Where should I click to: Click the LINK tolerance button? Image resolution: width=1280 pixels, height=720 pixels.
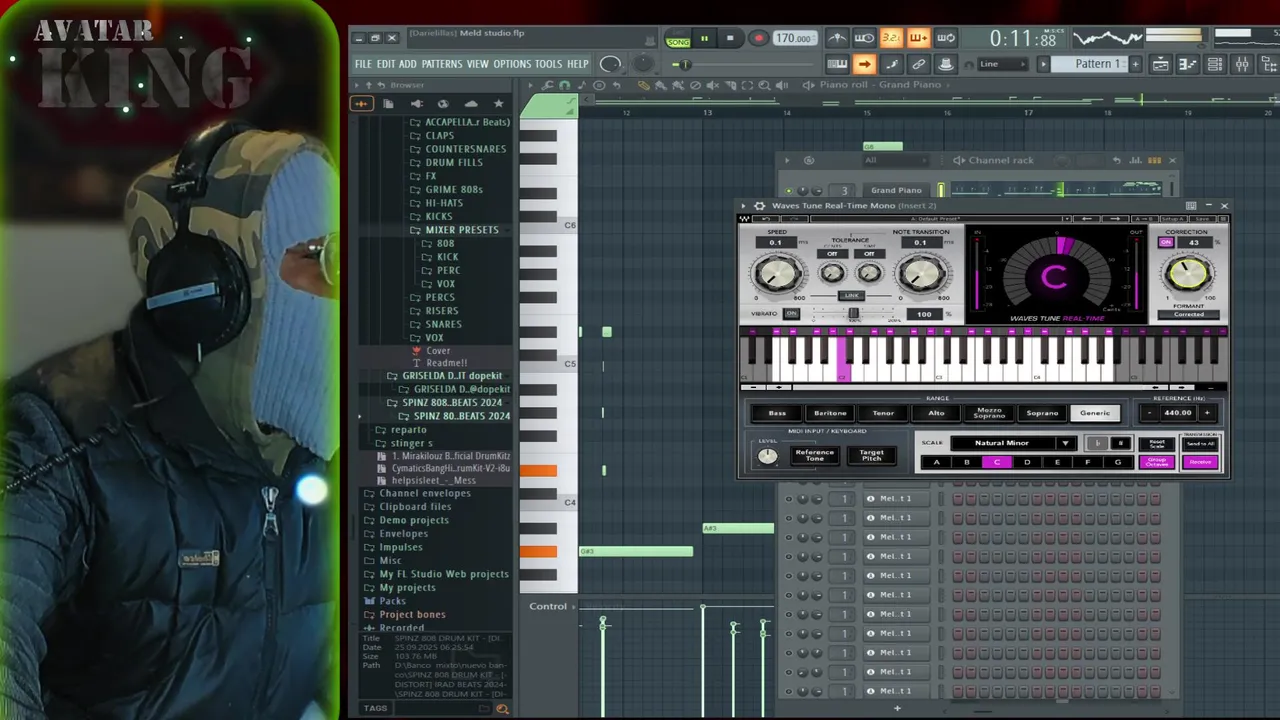pyautogui.click(x=851, y=296)
